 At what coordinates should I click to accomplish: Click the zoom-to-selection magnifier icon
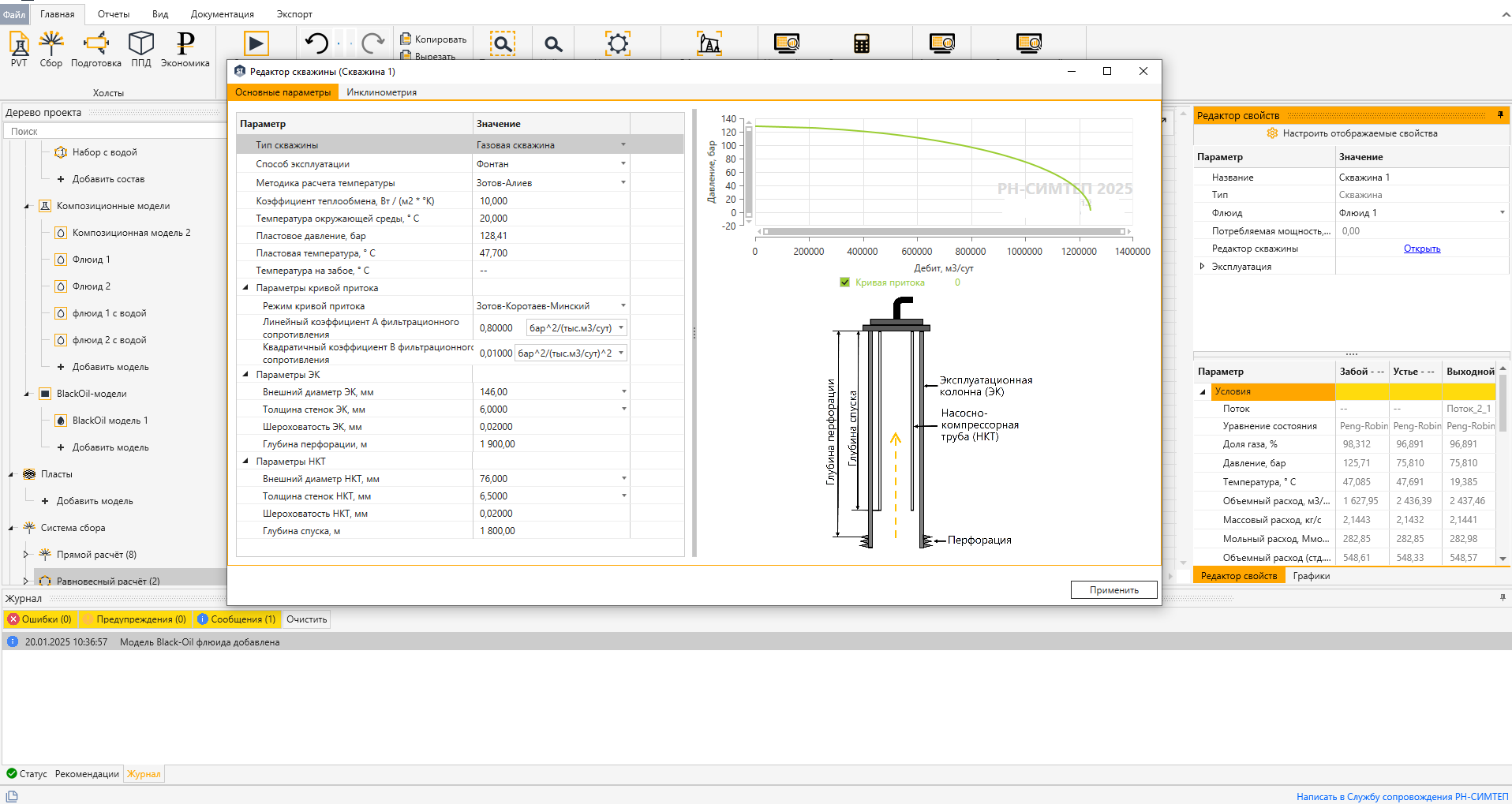[502, 43]
